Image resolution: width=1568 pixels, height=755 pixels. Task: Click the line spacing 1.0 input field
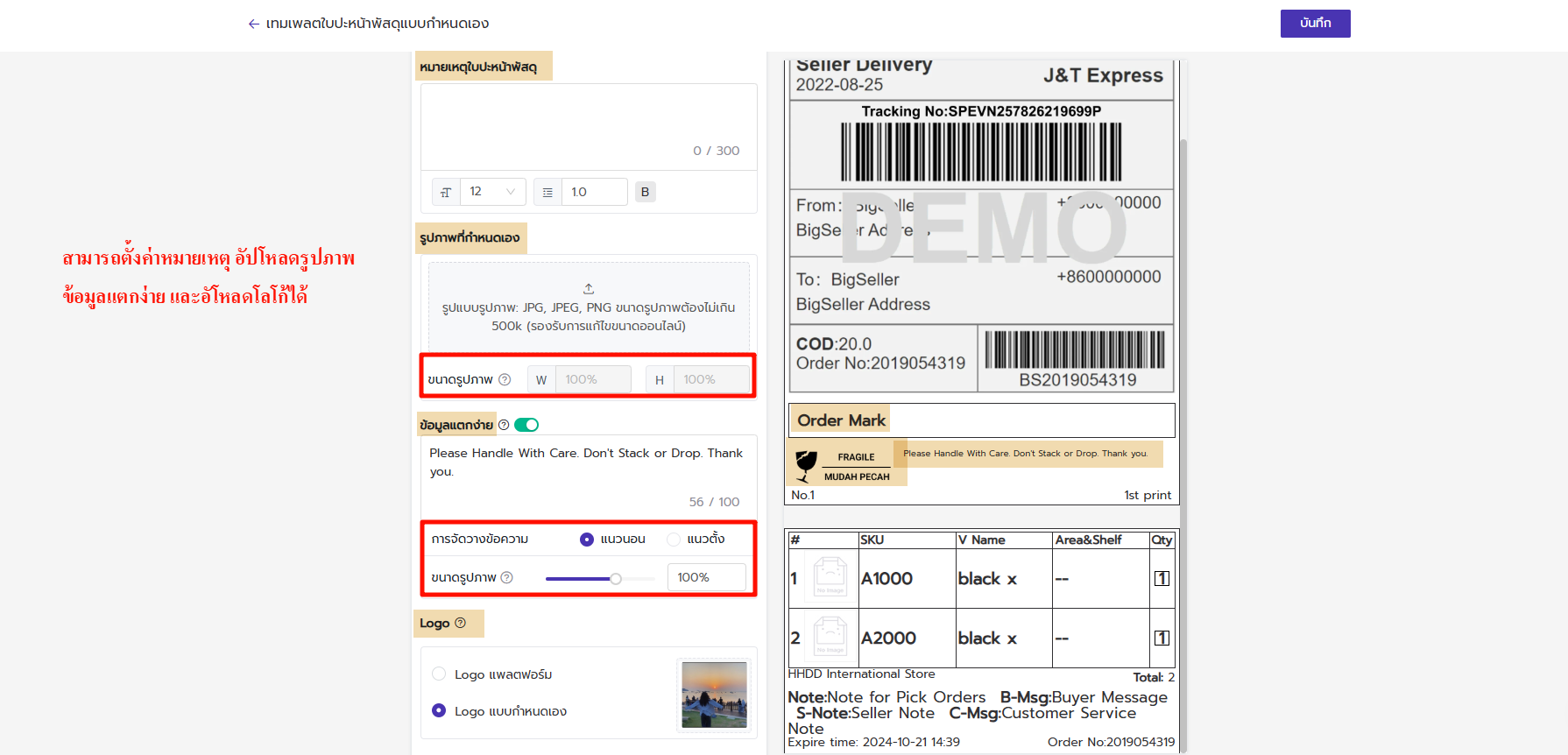[594, 192]
